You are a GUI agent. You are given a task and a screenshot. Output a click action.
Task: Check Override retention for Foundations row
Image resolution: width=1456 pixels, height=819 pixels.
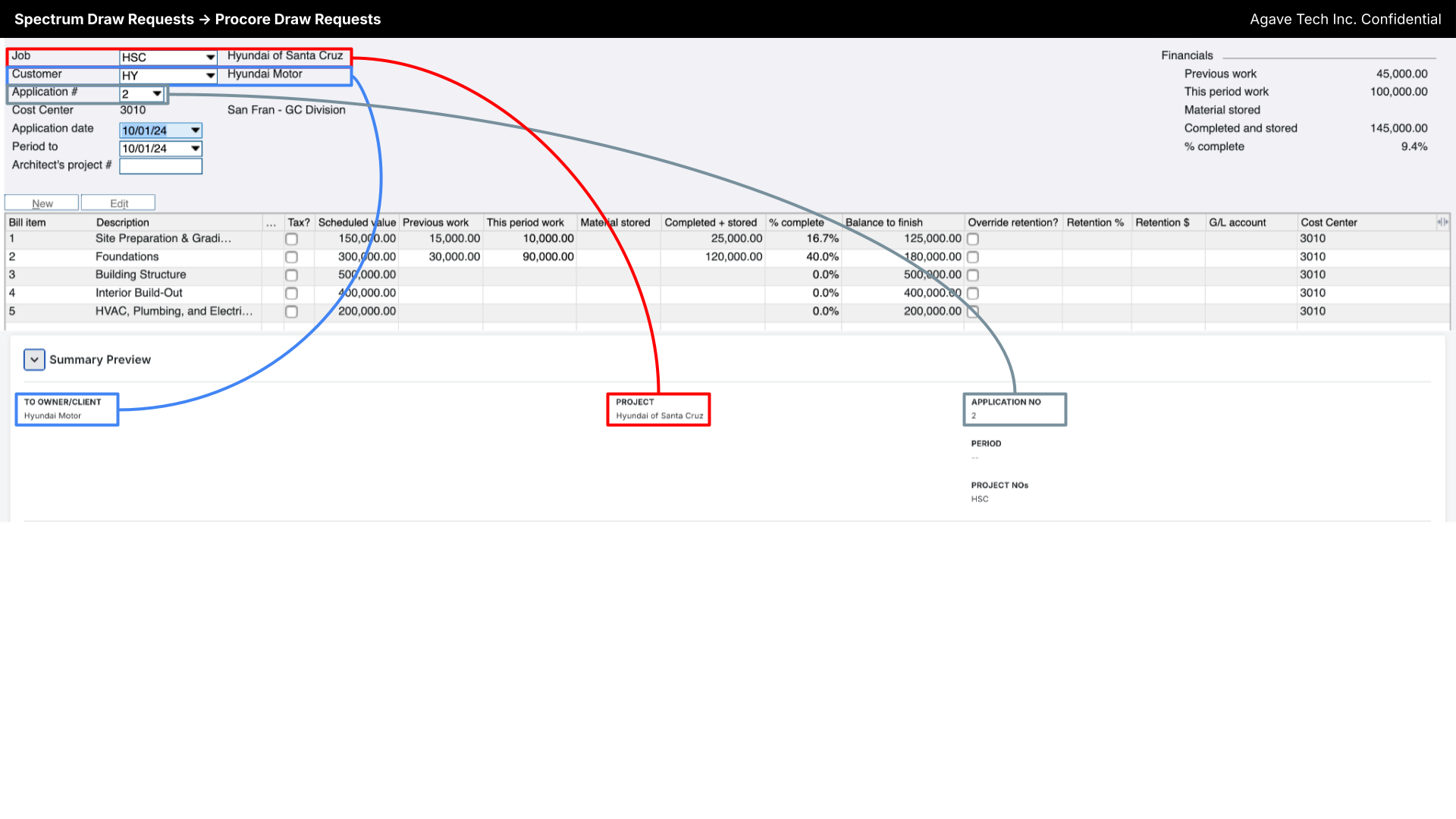973,257
